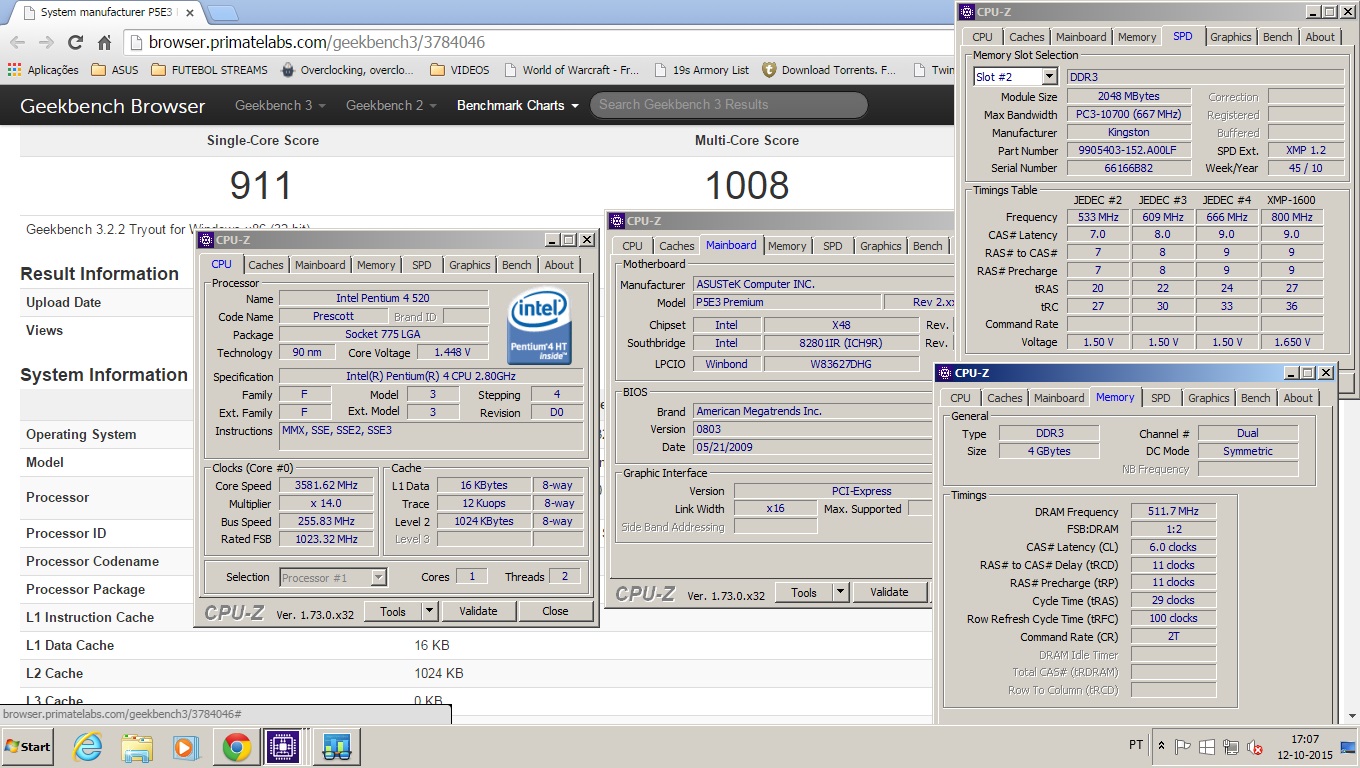Select Mainboard tab in the SPD window
1360x768 pixels.
pos(1081,37)
